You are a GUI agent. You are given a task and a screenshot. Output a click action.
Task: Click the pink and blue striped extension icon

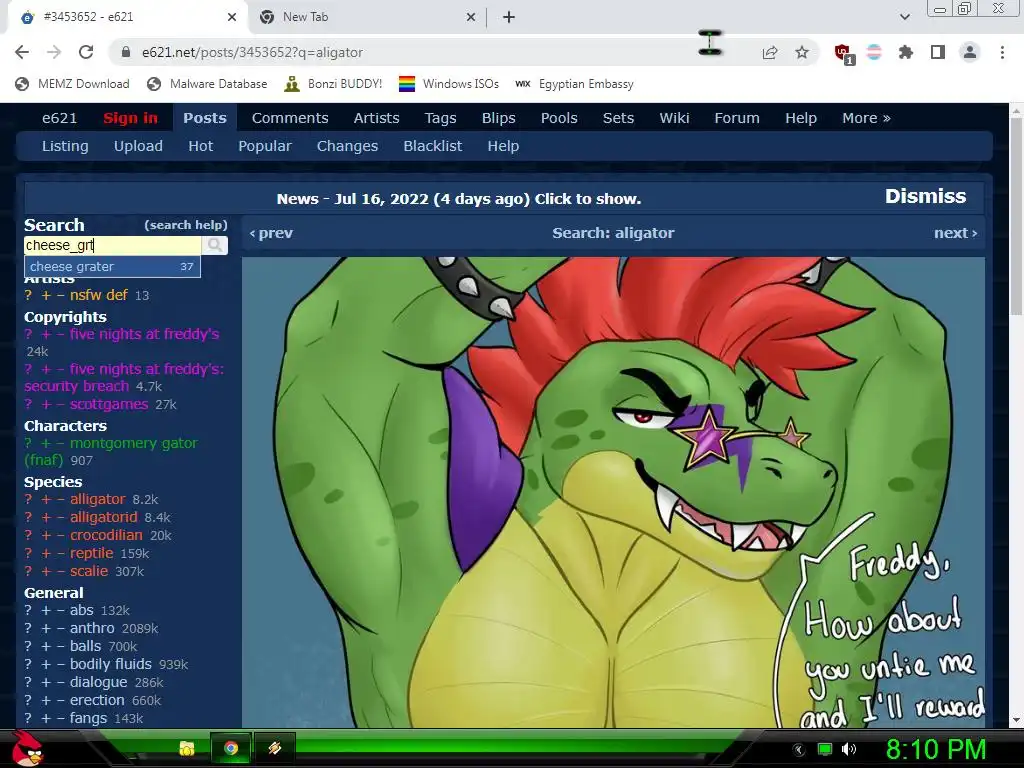point(874,52)
